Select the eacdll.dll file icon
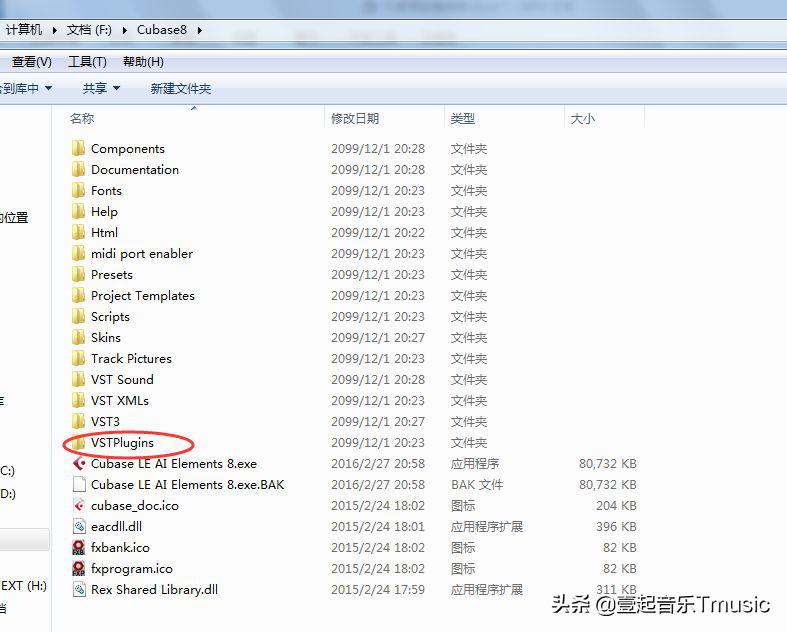Viewport: 787px width, 632px height. pos(79,527)
